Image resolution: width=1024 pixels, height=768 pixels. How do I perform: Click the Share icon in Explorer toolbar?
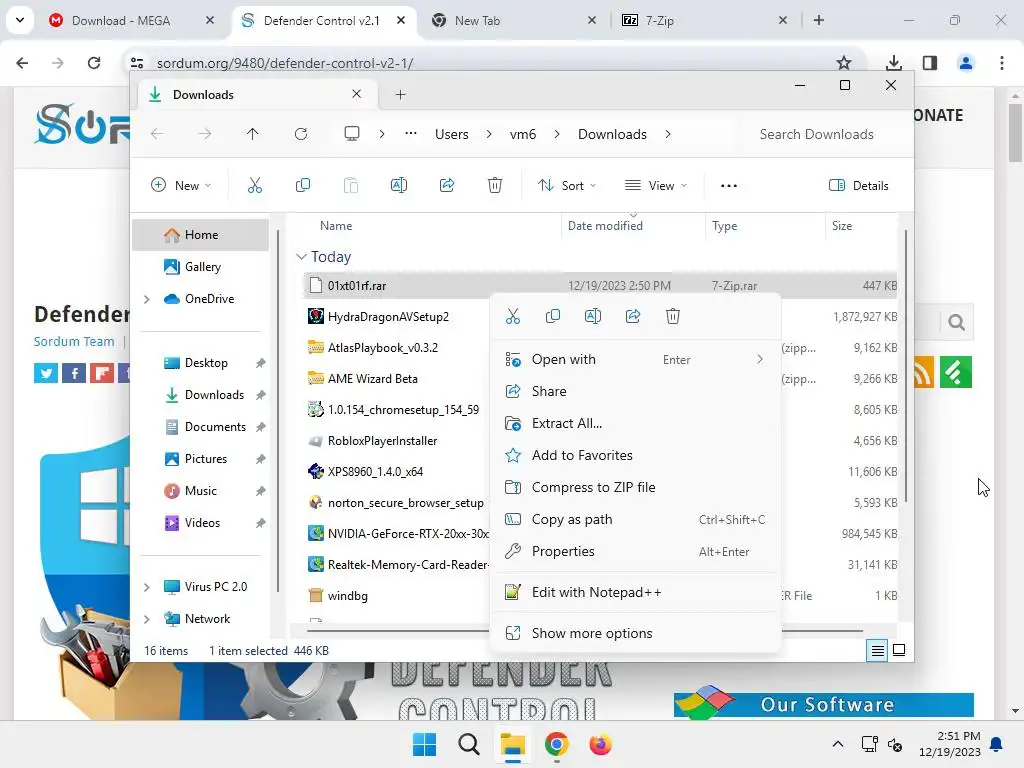[x=447, y=185]
